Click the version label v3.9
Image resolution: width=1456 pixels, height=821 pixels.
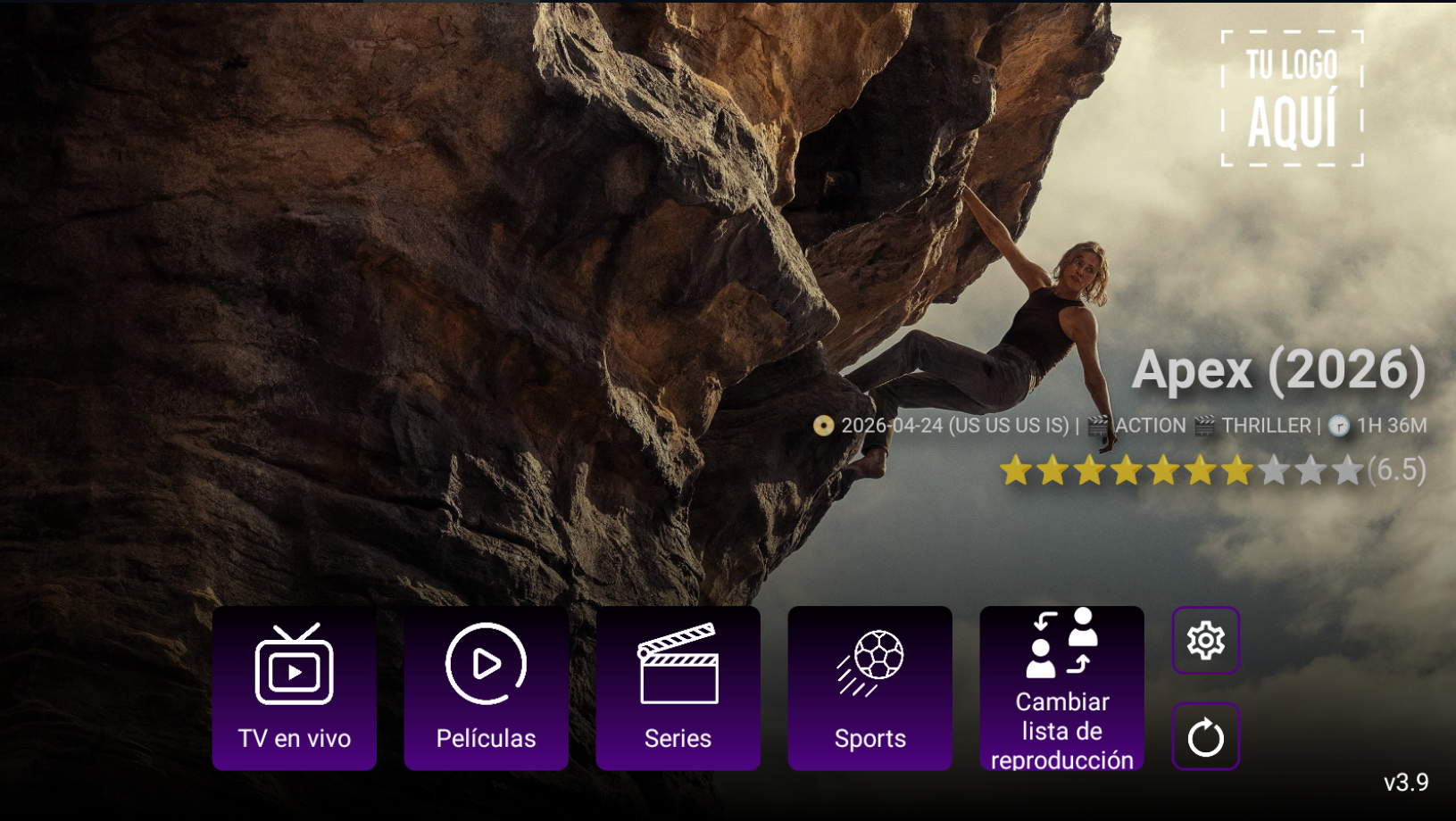click(1407, 783)
